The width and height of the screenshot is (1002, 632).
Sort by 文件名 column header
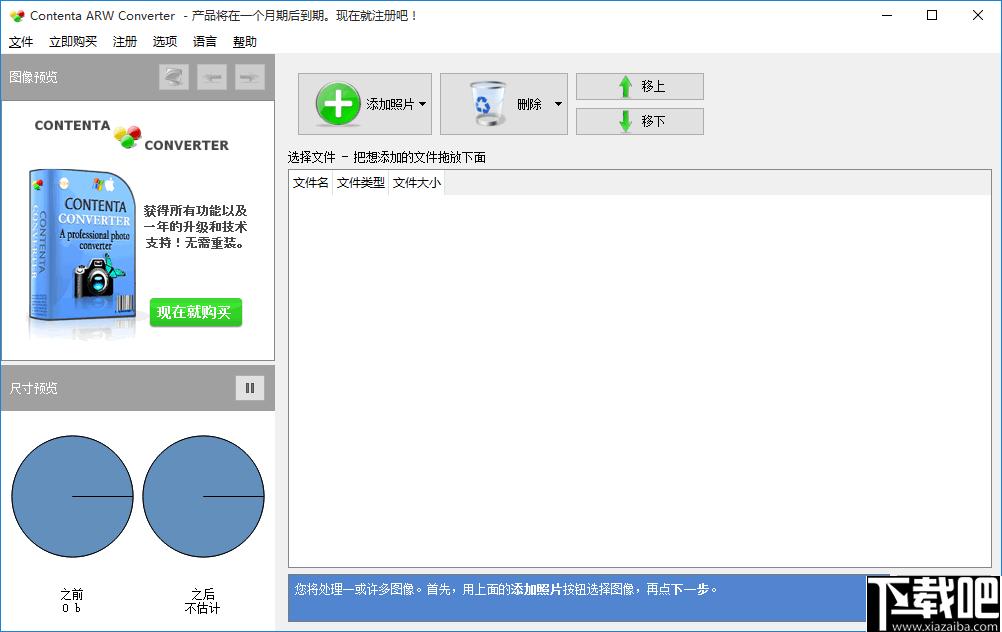pyautogui.click(x=311, y=183)
